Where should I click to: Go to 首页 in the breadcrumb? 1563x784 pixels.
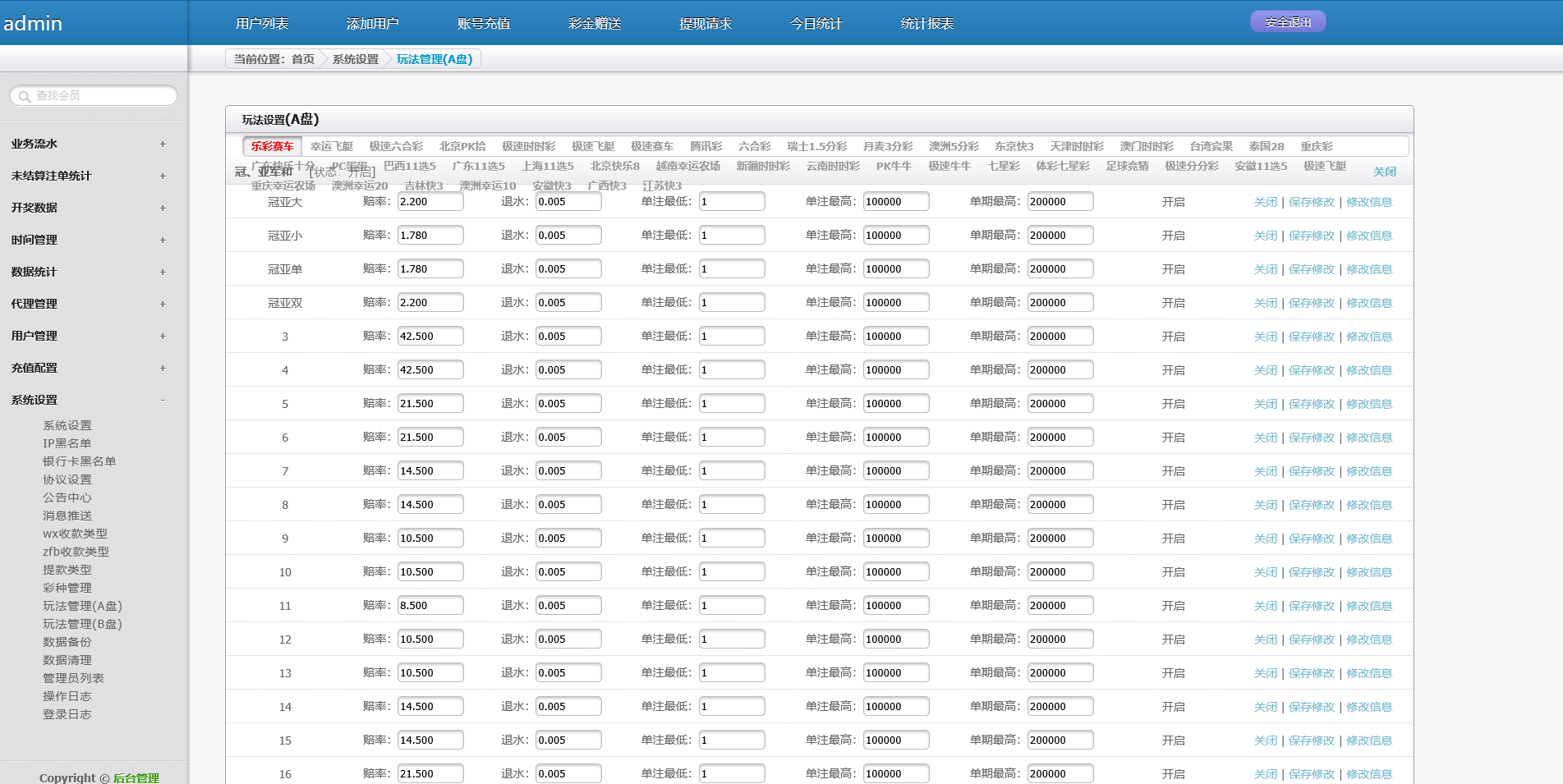(x=303, y=59)
